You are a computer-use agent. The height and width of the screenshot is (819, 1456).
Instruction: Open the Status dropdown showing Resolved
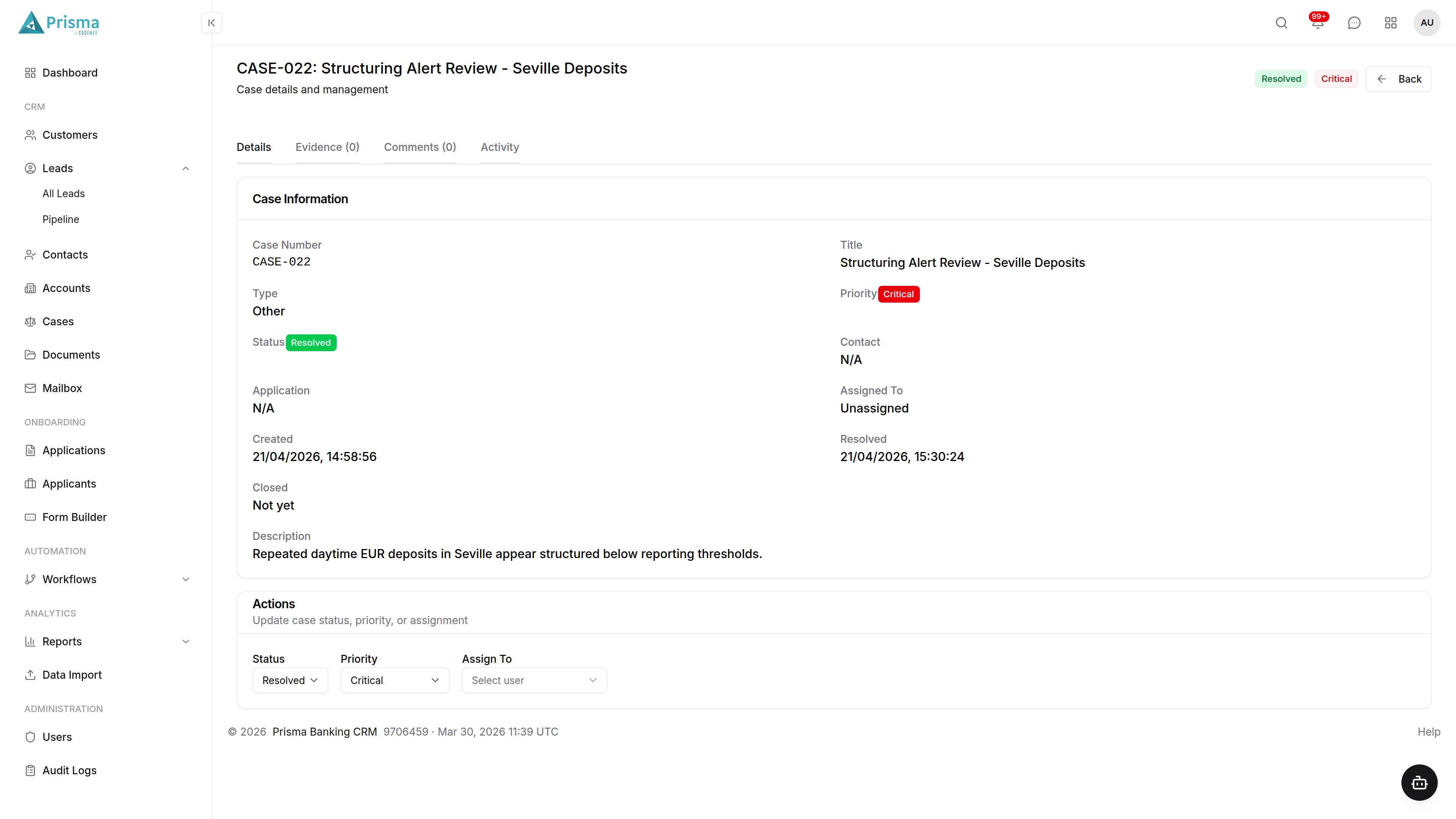pos(290,680)
